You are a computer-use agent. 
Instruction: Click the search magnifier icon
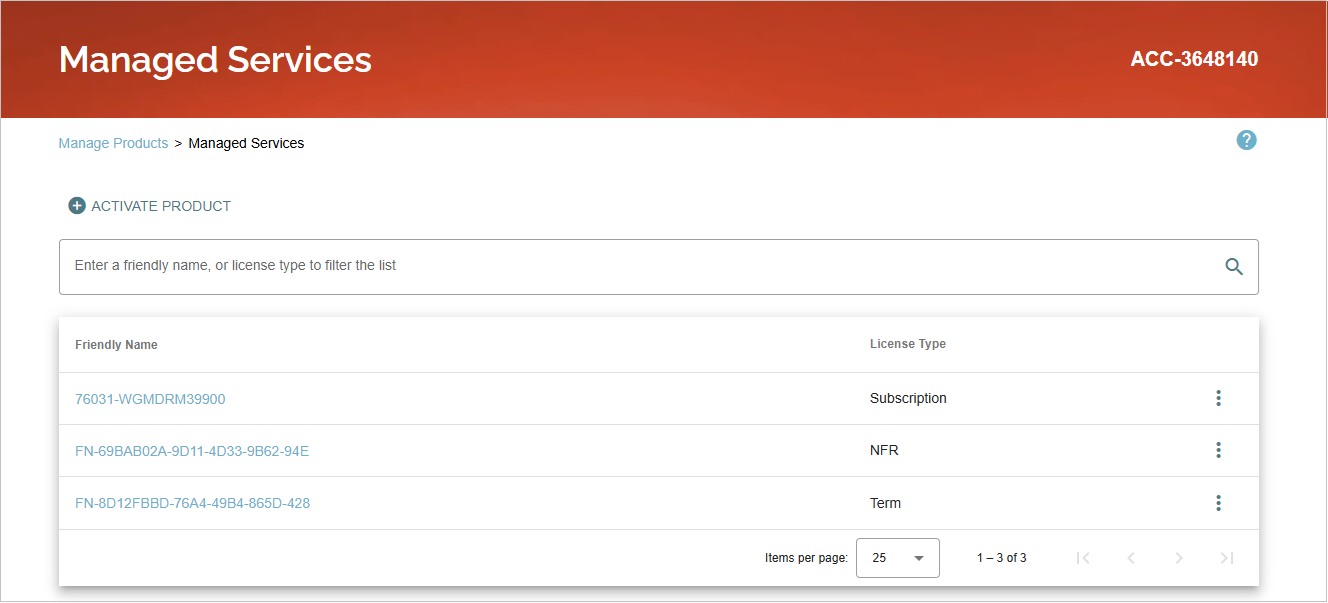click(1233, 266)
